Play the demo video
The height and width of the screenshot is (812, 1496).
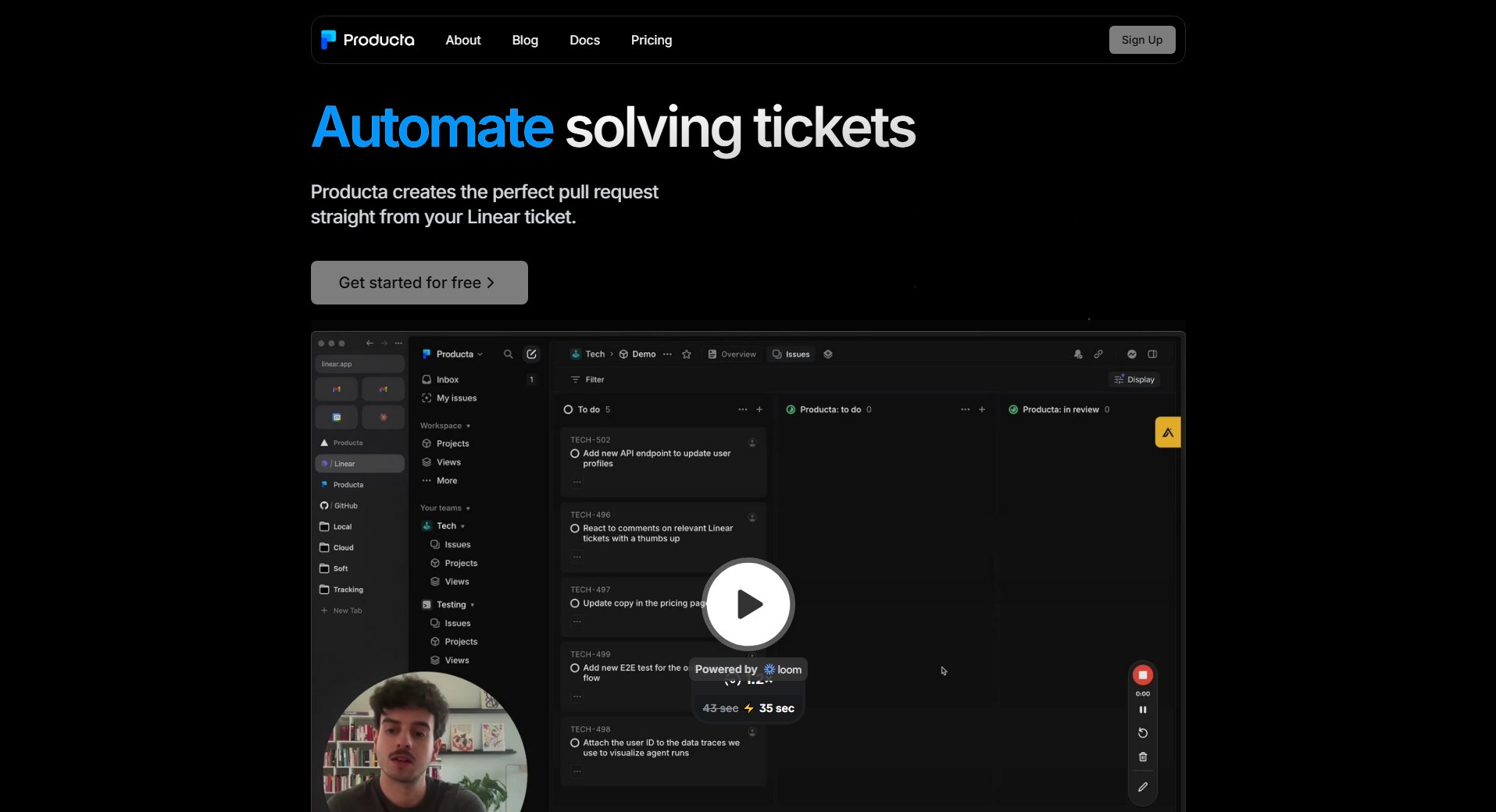tap(747, 604)
